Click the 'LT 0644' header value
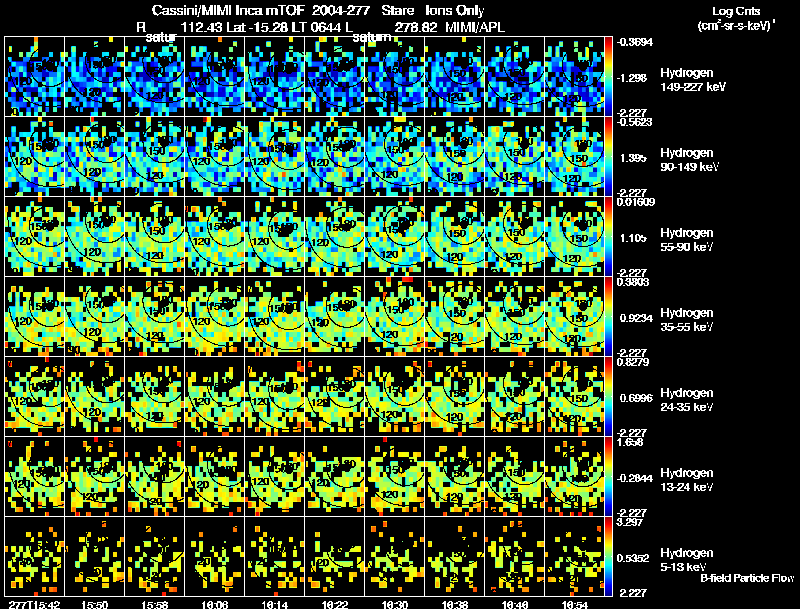 [316, 27]
